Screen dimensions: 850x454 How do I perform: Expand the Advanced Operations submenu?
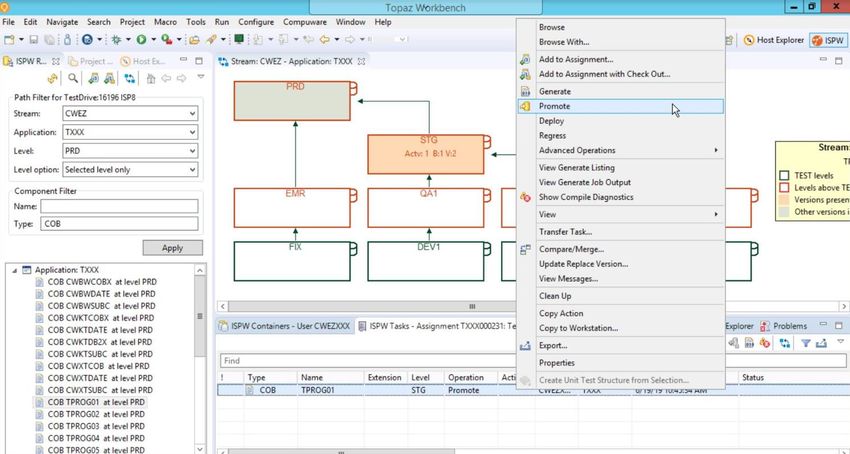click(621, 150)
